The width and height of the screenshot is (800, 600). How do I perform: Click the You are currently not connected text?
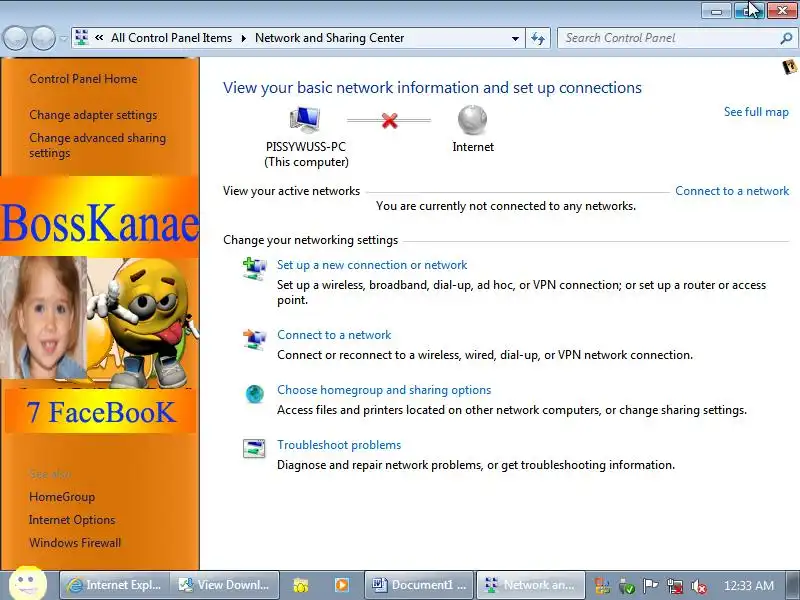pyautogui.click(x=506, y=206)
